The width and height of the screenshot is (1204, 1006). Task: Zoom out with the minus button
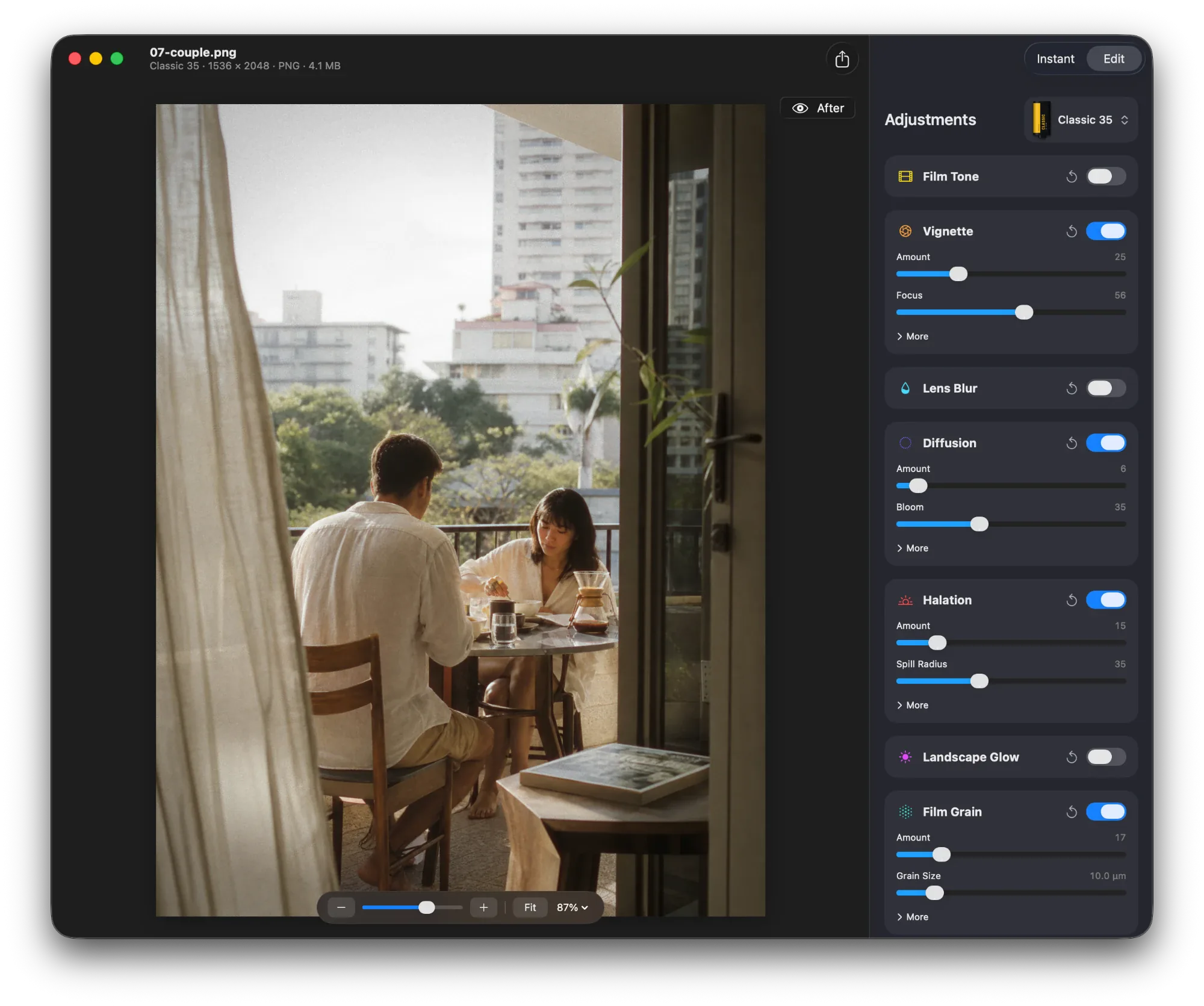point(341,907)
